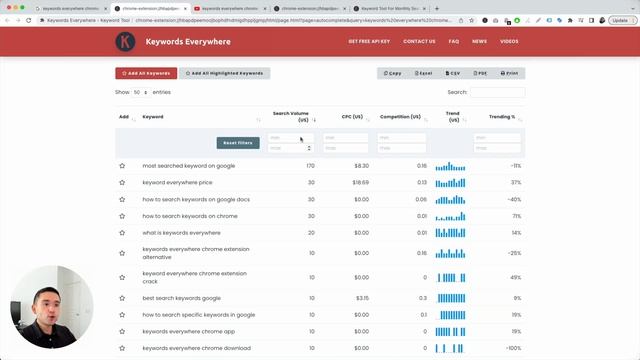Star 'how to search keywords on chrome' row
640x360 pixels.
pos(122,216)
